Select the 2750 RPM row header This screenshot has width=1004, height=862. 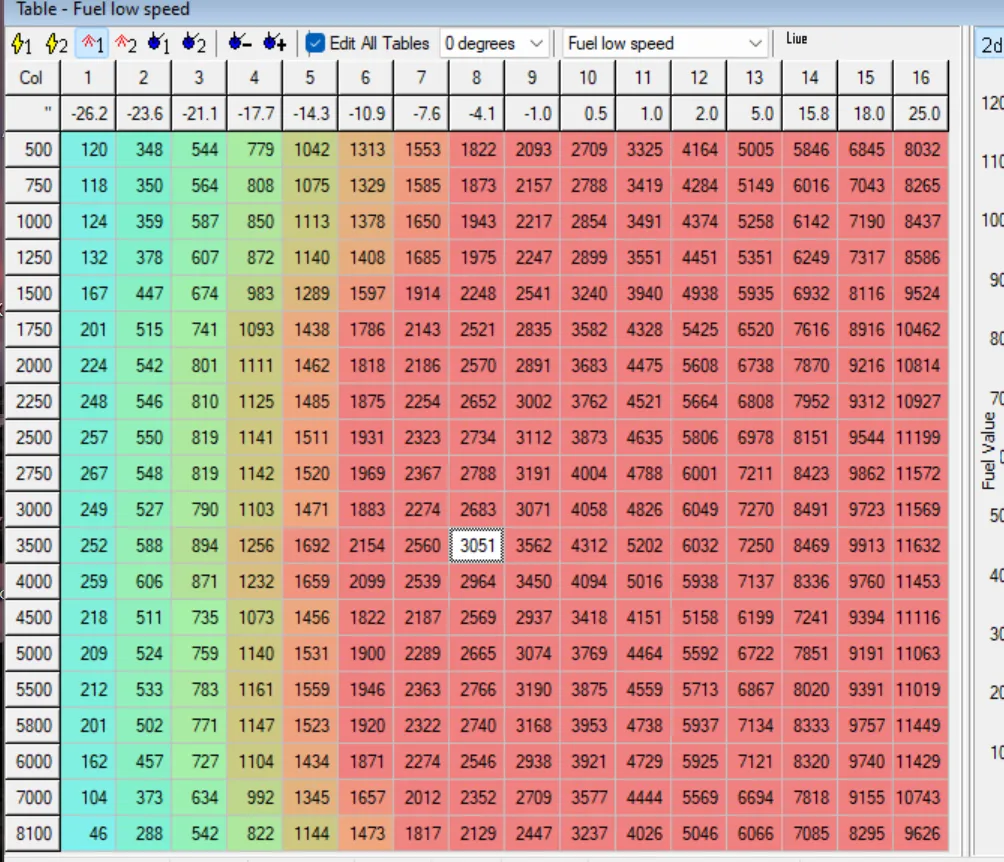(x=32, y=473)
